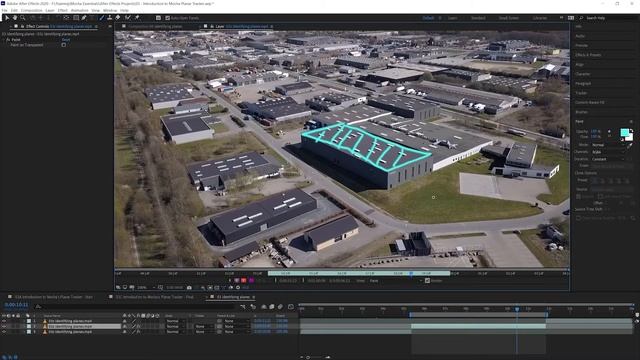This screenshot has height=360, width=640.
Task: Switch to the Composition viewer tab
Action: click(155, 26)
